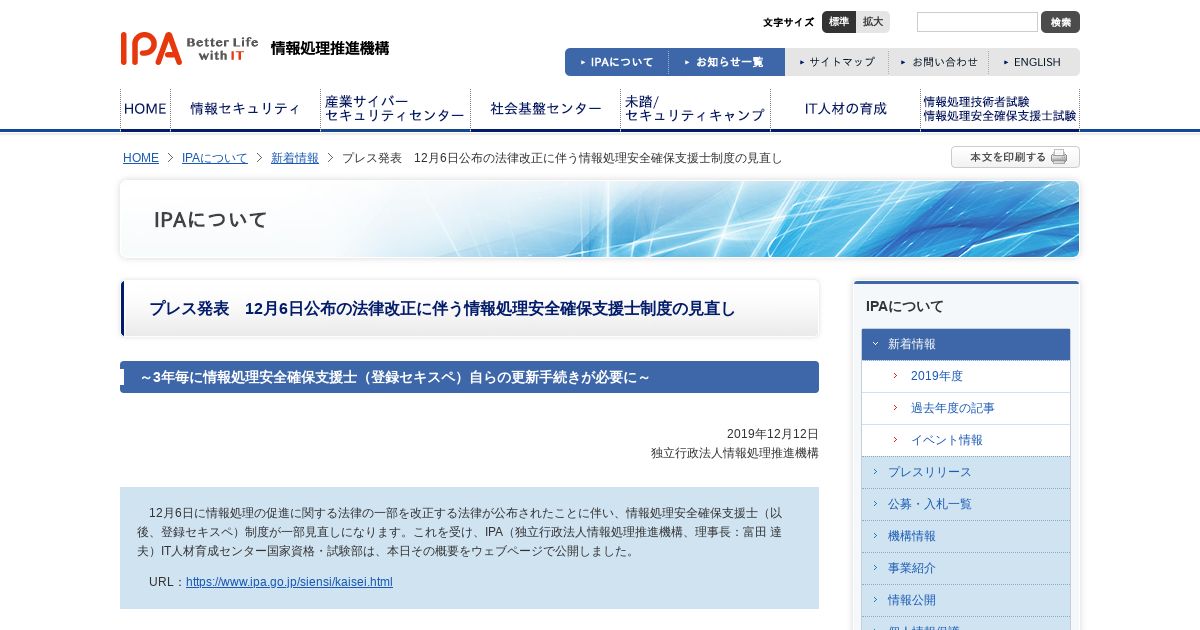Viewport: 1200px width, 630px height.
Task: Open the IT人材の育成 navigation tab
Action: 845,109
